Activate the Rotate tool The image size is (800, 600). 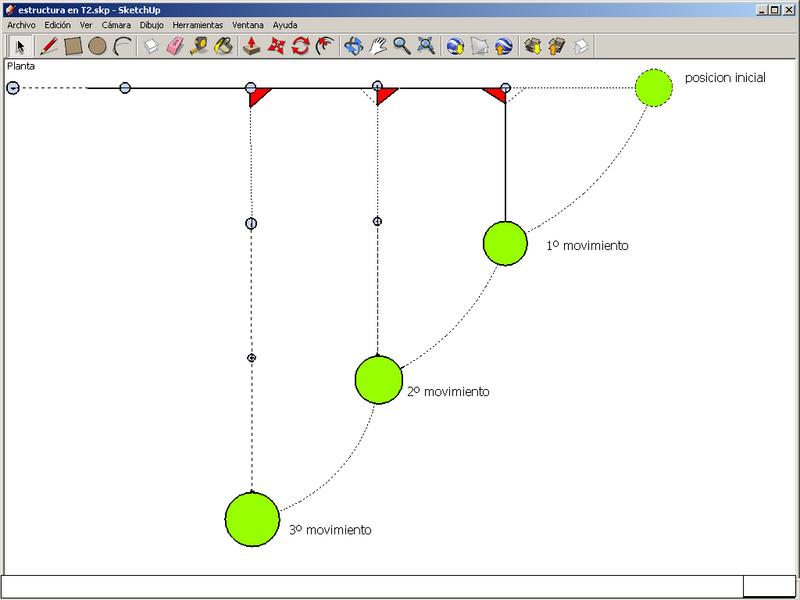tap(301, 46)
